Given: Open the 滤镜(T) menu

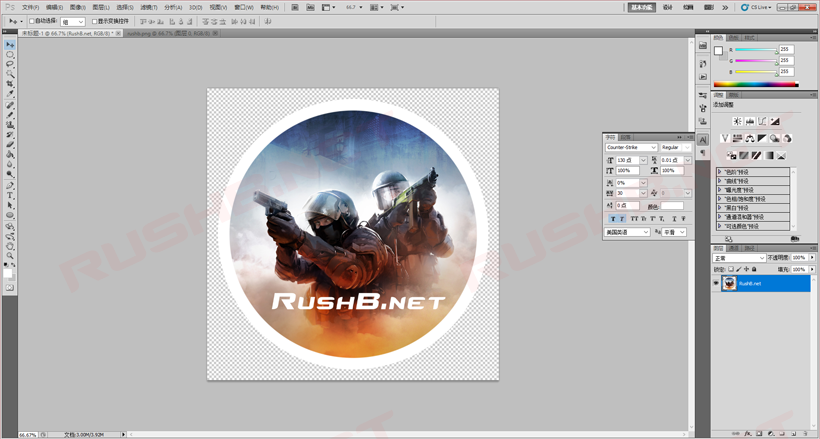Looking at the screenshot, I should click(149, 7).
